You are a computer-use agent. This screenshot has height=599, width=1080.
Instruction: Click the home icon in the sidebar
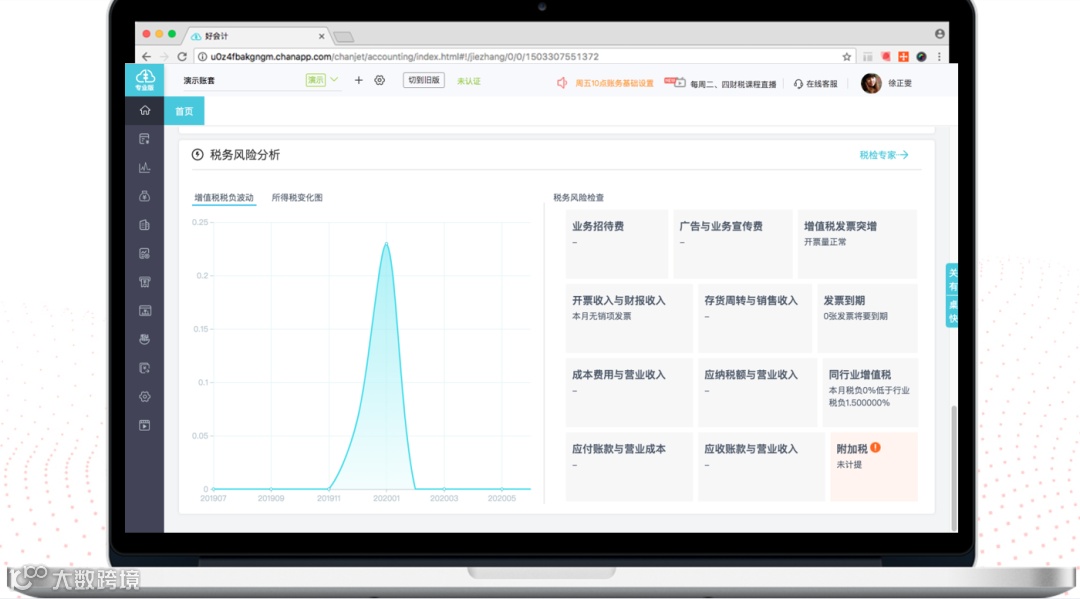(x=145, y=110)
